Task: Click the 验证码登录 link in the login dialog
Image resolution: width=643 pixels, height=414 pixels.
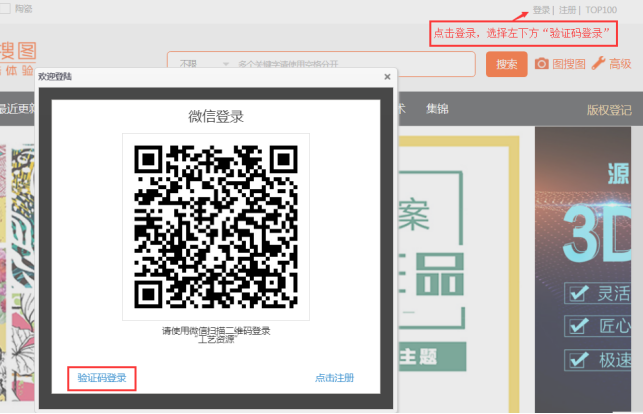Action: click(102, 378)
